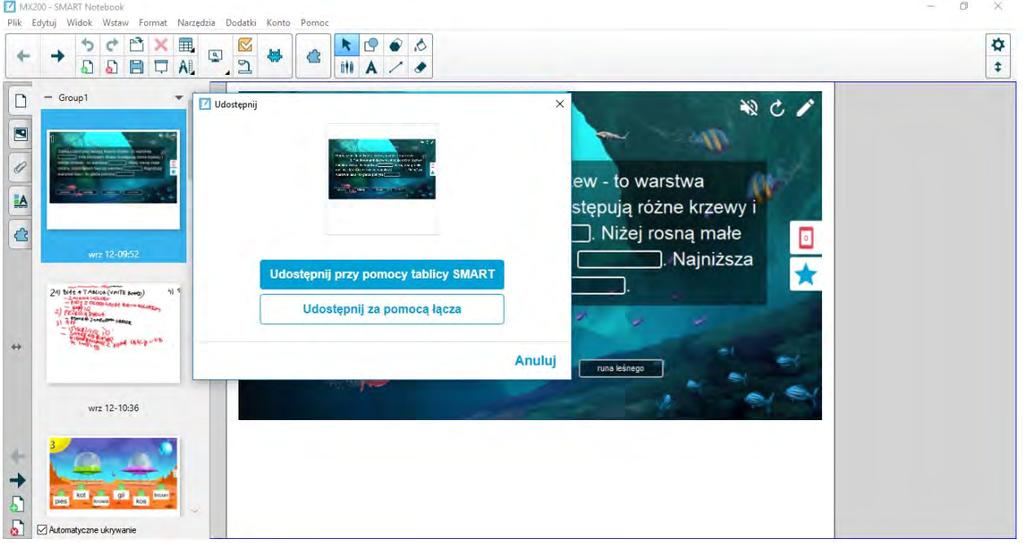Open Gallery side tab
Screen dimensions: 1023x543
[x=21, y=134]
